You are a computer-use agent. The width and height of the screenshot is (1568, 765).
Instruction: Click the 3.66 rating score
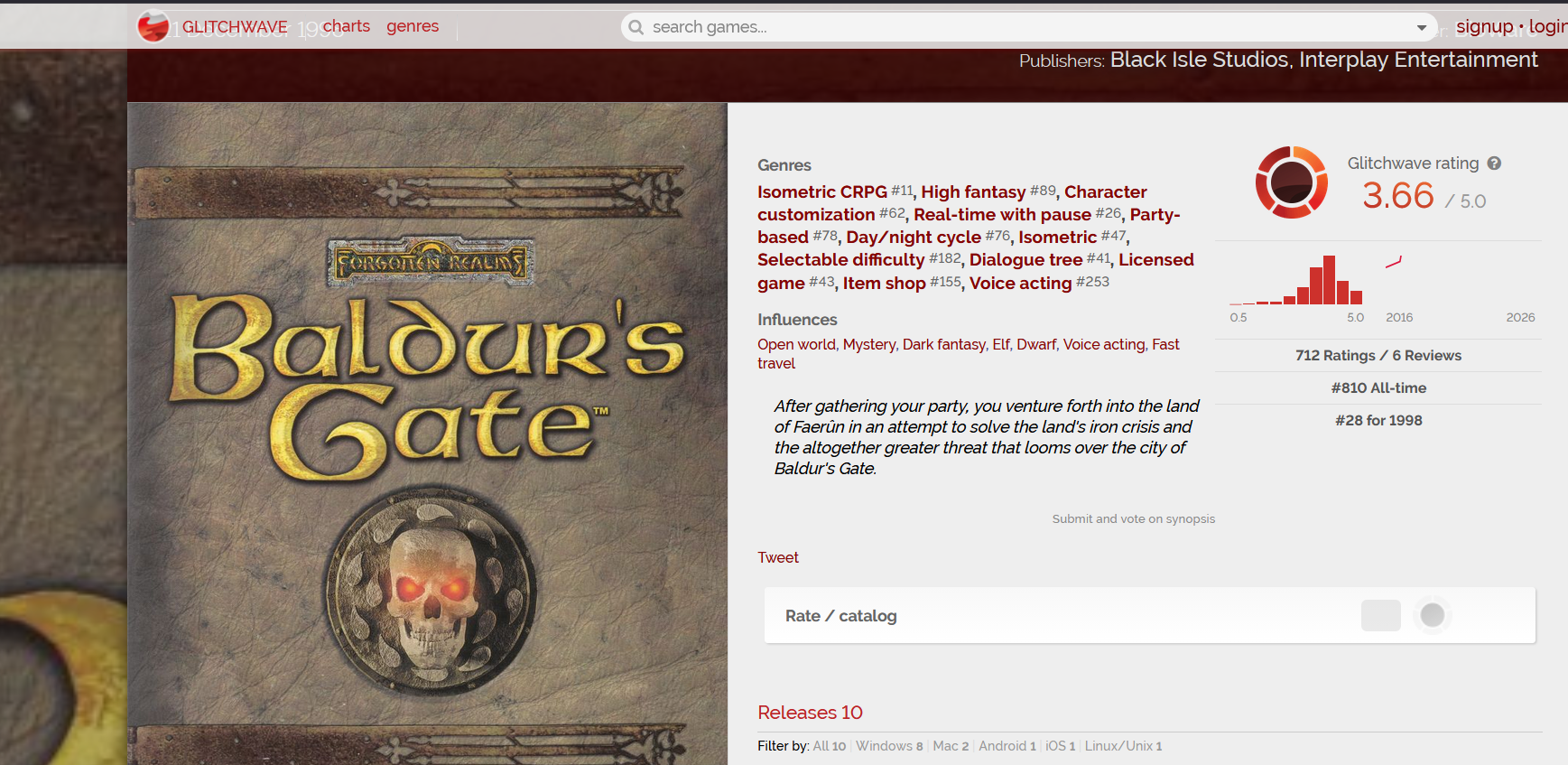[1398, 195]
